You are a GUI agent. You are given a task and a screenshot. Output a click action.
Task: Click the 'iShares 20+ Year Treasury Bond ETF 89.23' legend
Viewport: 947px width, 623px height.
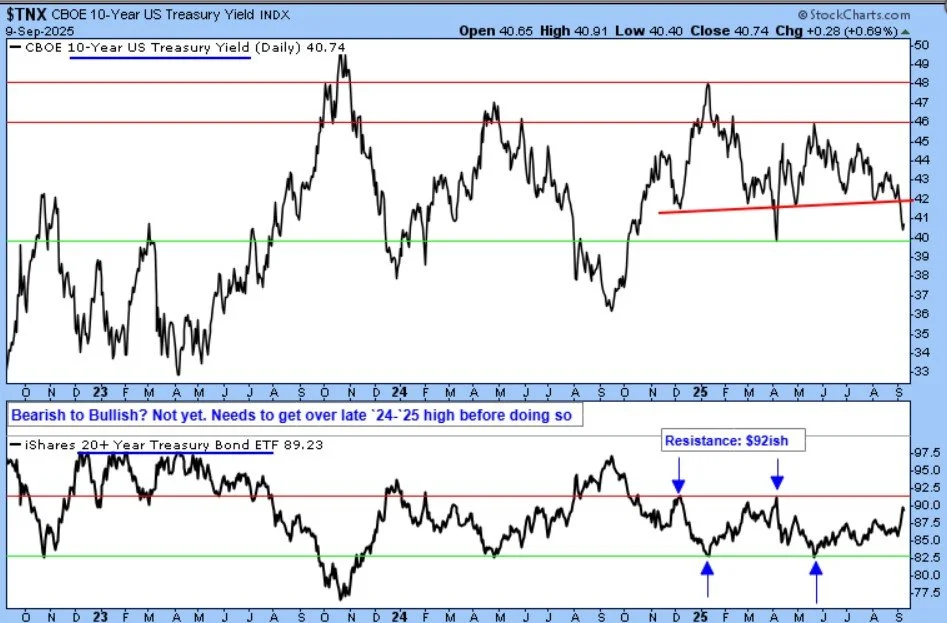tap(167, 445)
